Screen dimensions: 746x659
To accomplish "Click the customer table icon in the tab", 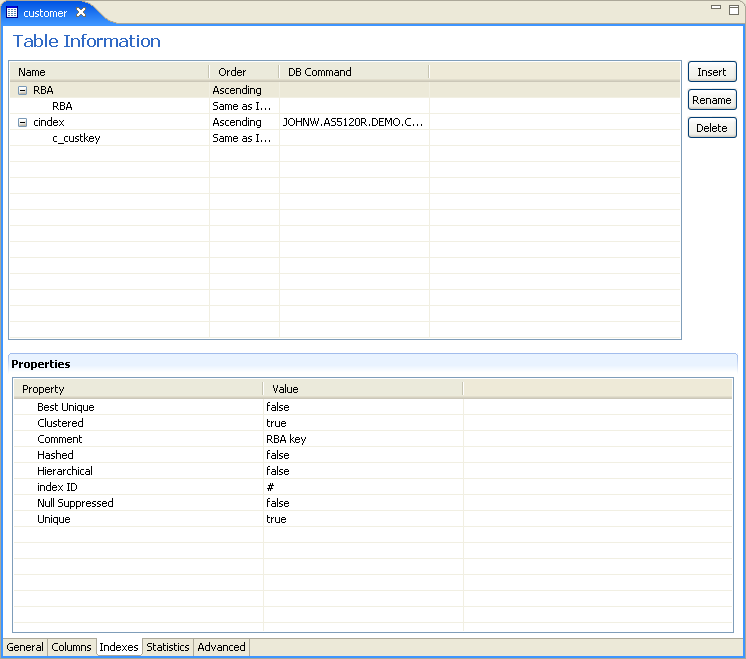I will point(12,12).
